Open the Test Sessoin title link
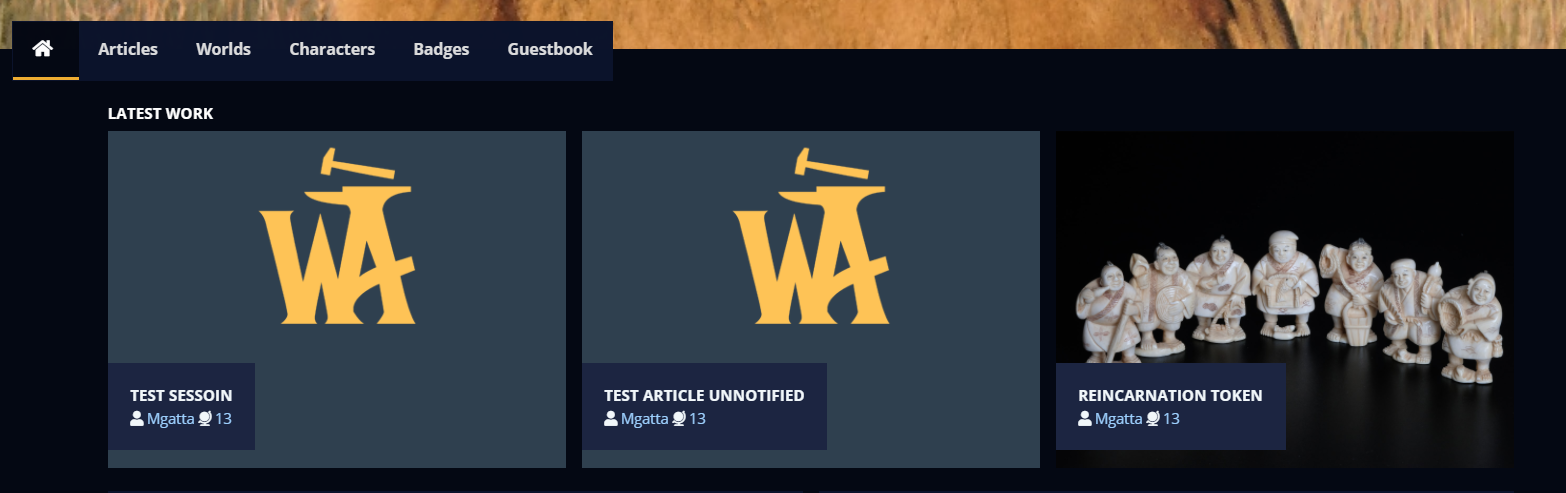The width and height of the screenshot is (1566, 493). pos(181,396)
